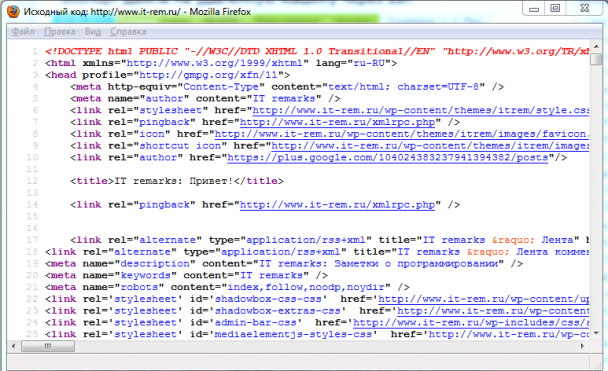Open the plus.google.com author link
This screenshot has height=371, width=608.
(x=388, y=157)
